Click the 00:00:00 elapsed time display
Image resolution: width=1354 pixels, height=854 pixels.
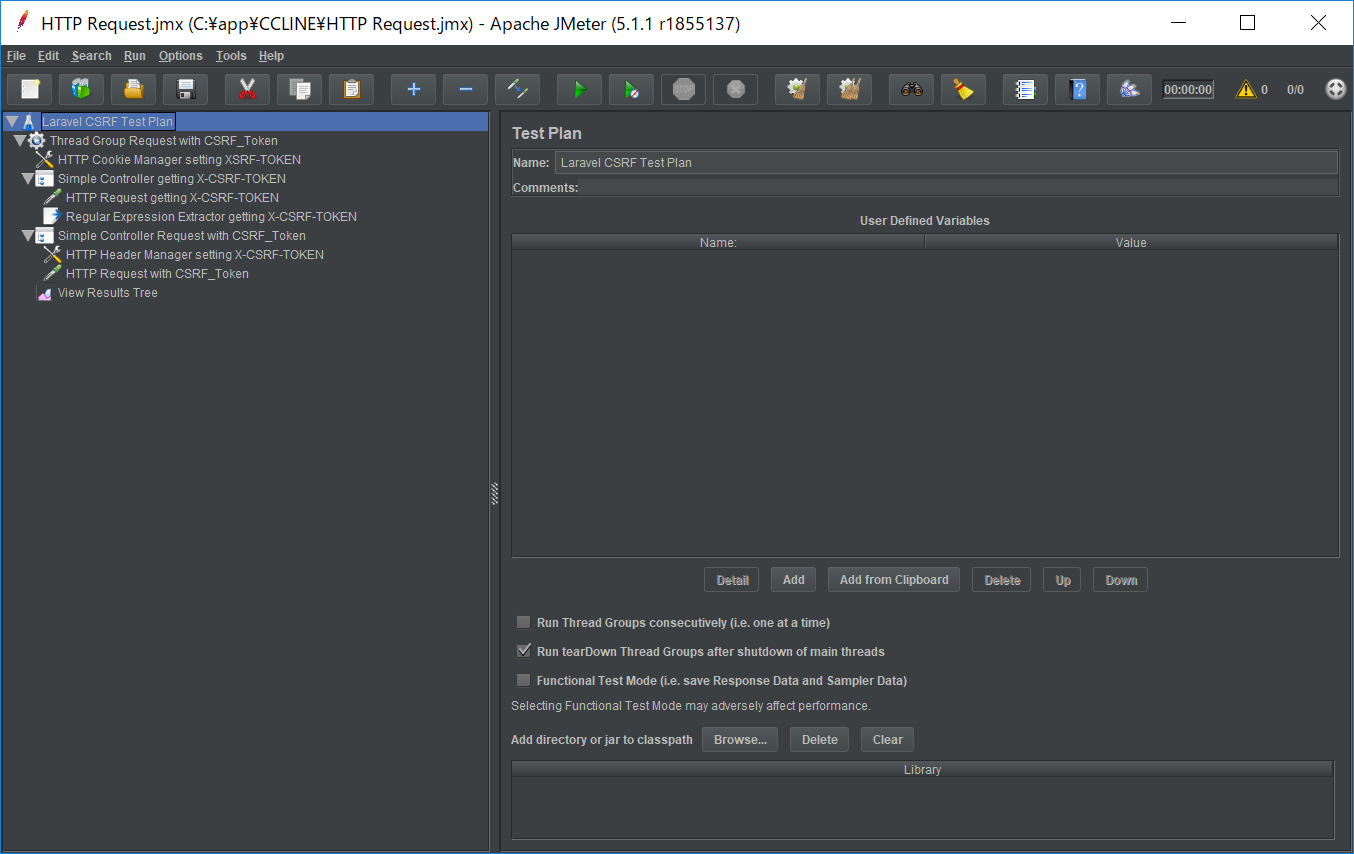click(x=1188, y=90)
